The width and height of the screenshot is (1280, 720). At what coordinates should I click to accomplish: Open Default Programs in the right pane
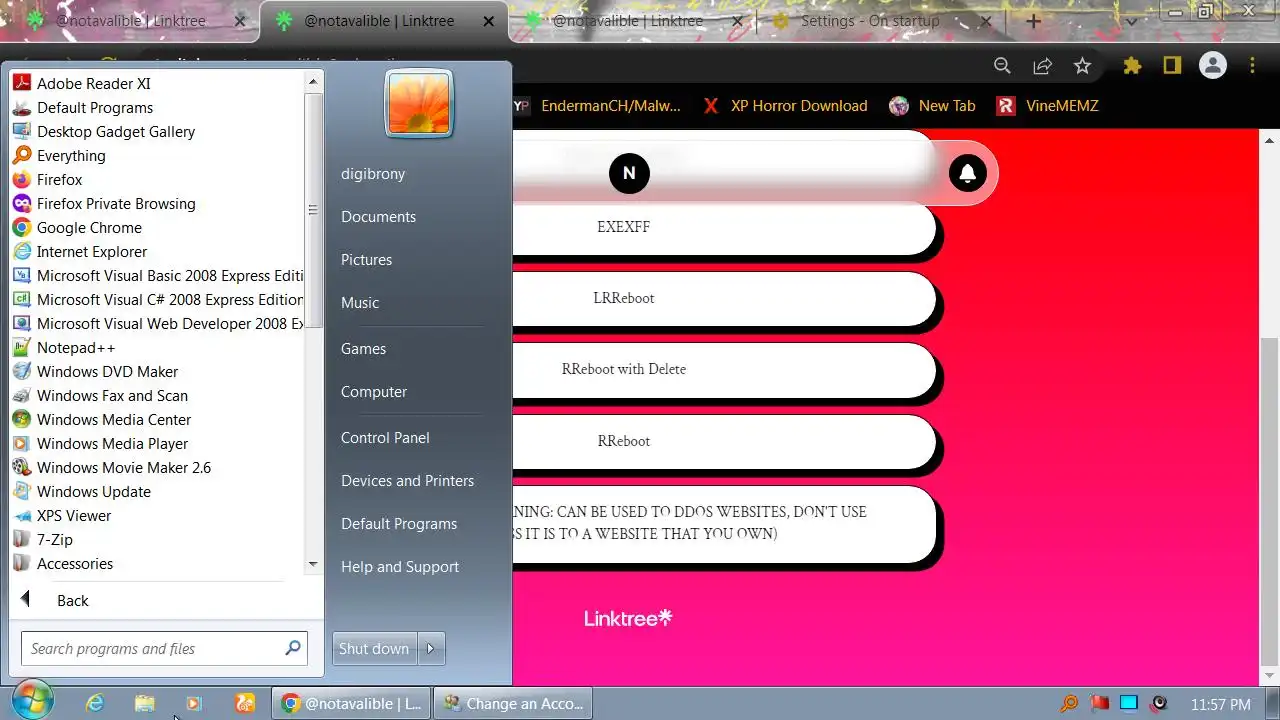(399, 524)
